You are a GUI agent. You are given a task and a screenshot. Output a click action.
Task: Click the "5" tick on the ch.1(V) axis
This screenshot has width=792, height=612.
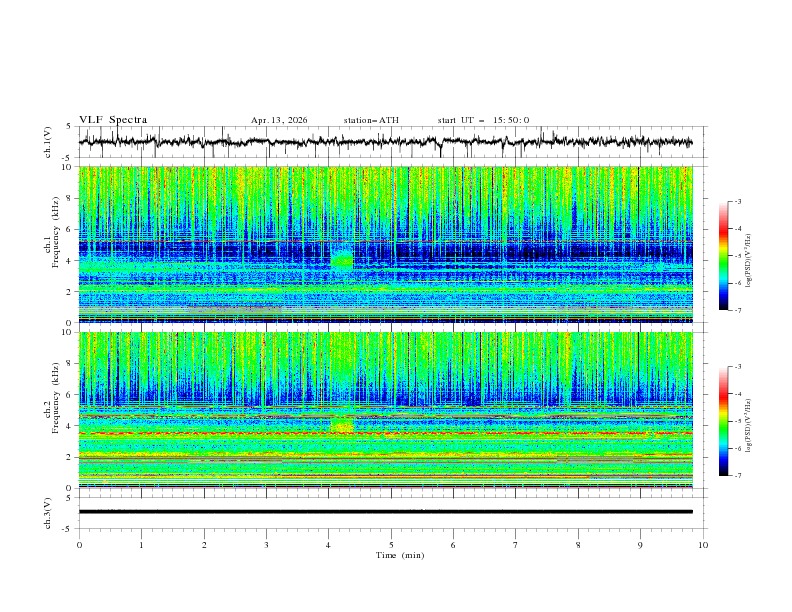(70, 127)
